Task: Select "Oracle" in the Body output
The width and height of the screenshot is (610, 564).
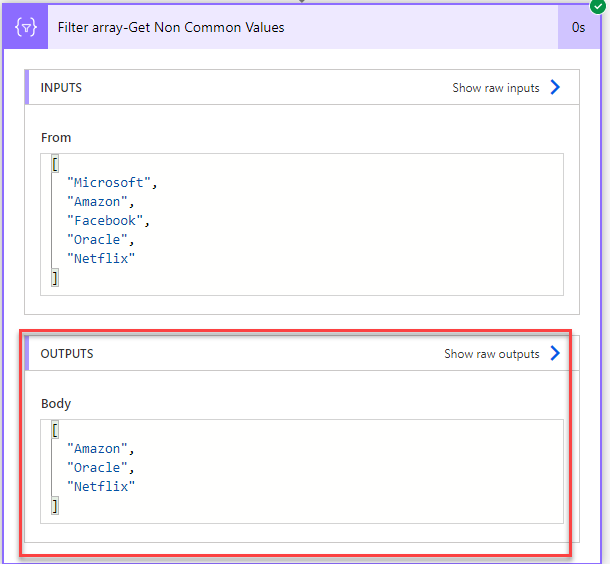Action: point(97,468)
